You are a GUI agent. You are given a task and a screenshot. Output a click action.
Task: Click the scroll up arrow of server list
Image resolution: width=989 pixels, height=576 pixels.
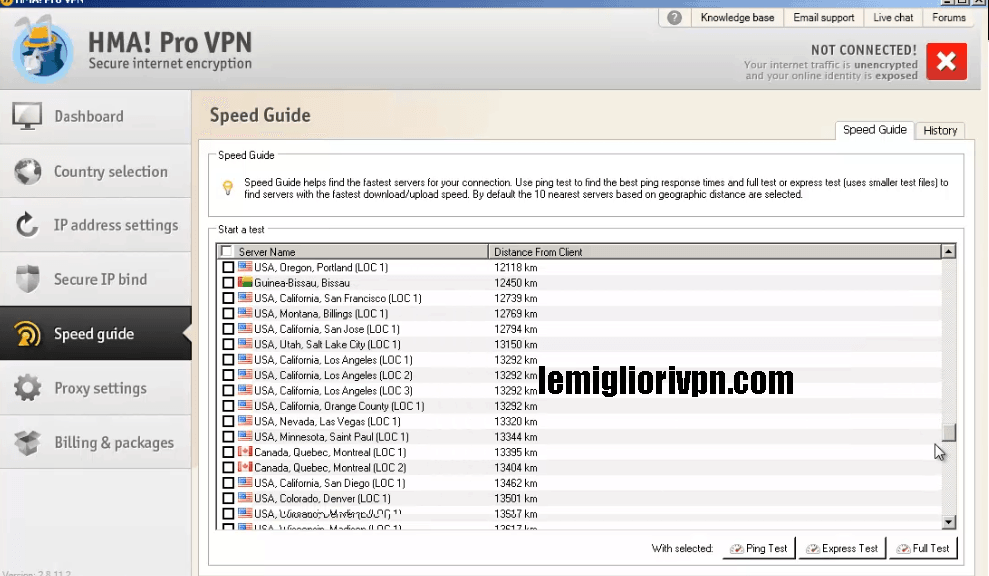pos(949,251)
